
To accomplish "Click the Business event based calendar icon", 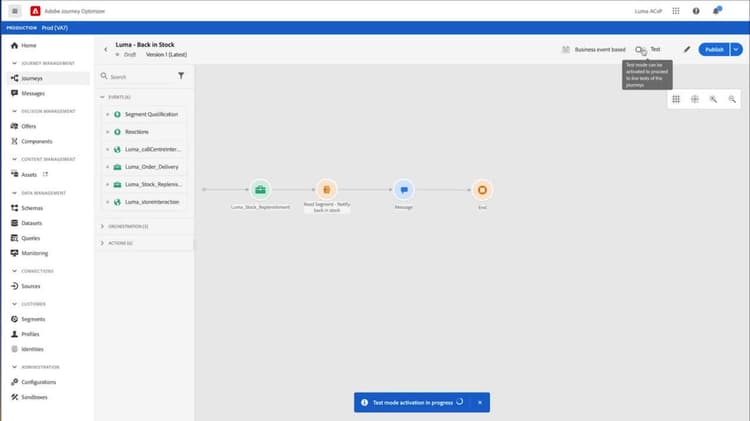I will 566,49.
